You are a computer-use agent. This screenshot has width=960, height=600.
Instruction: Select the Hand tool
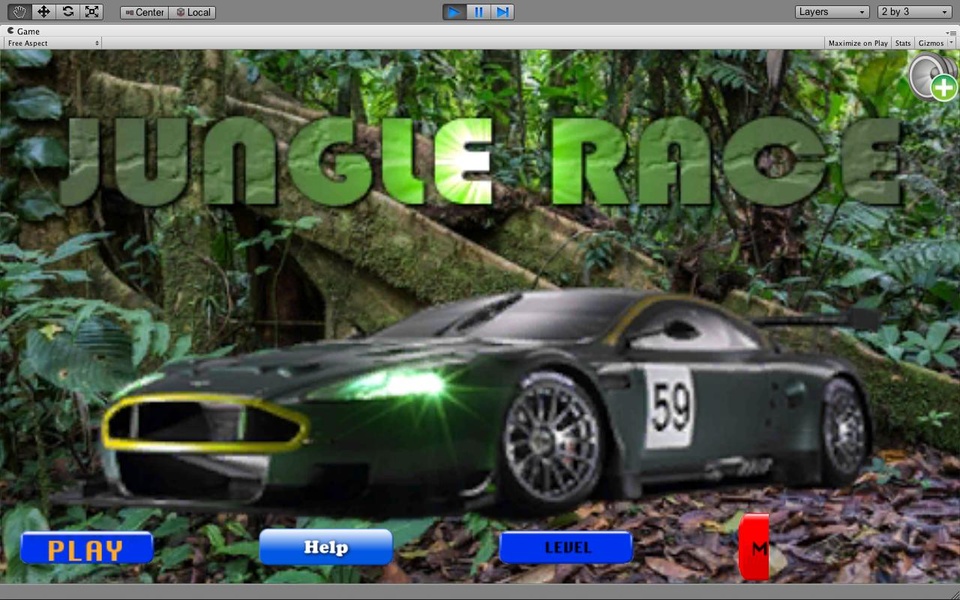click(19, 12)
